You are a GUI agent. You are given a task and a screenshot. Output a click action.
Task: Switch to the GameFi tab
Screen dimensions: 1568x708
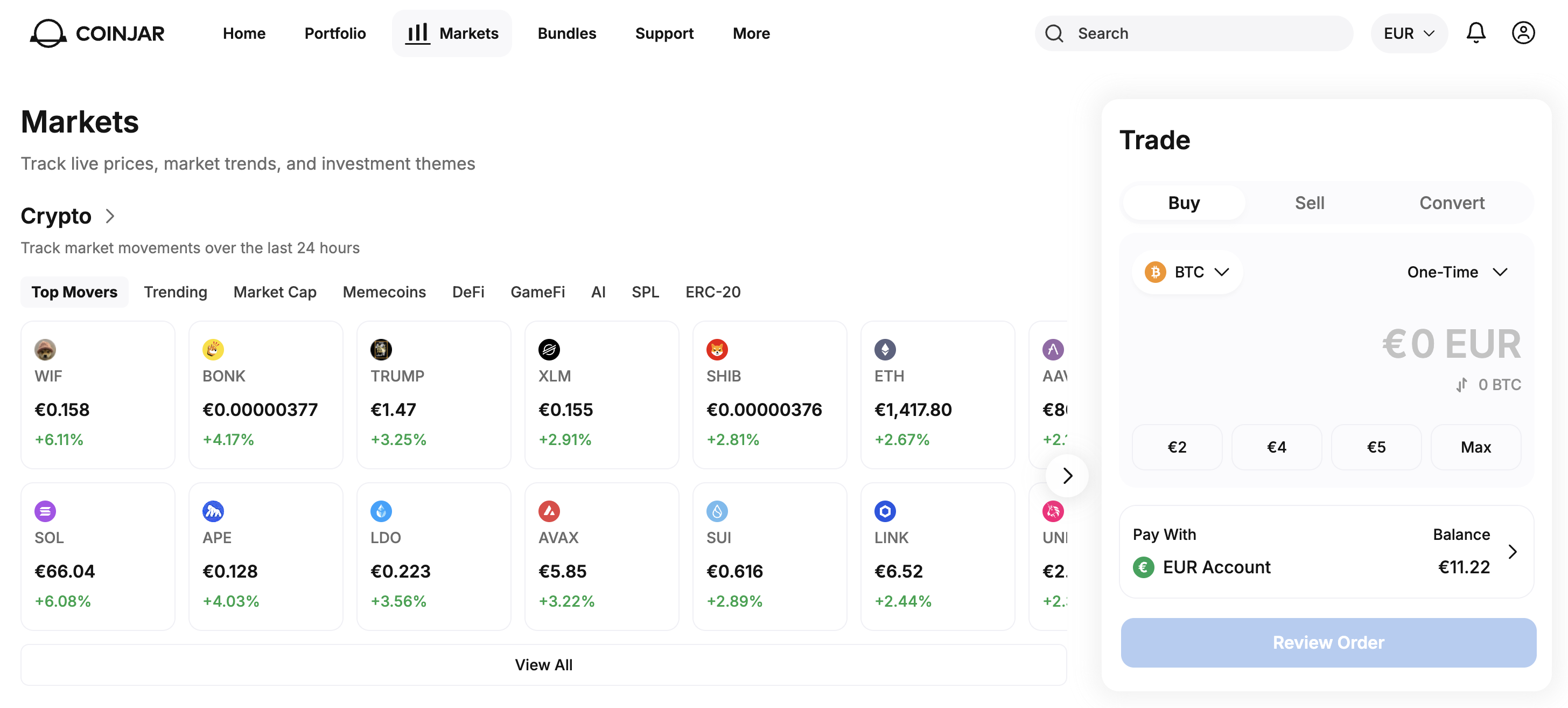tap(537, 292)
